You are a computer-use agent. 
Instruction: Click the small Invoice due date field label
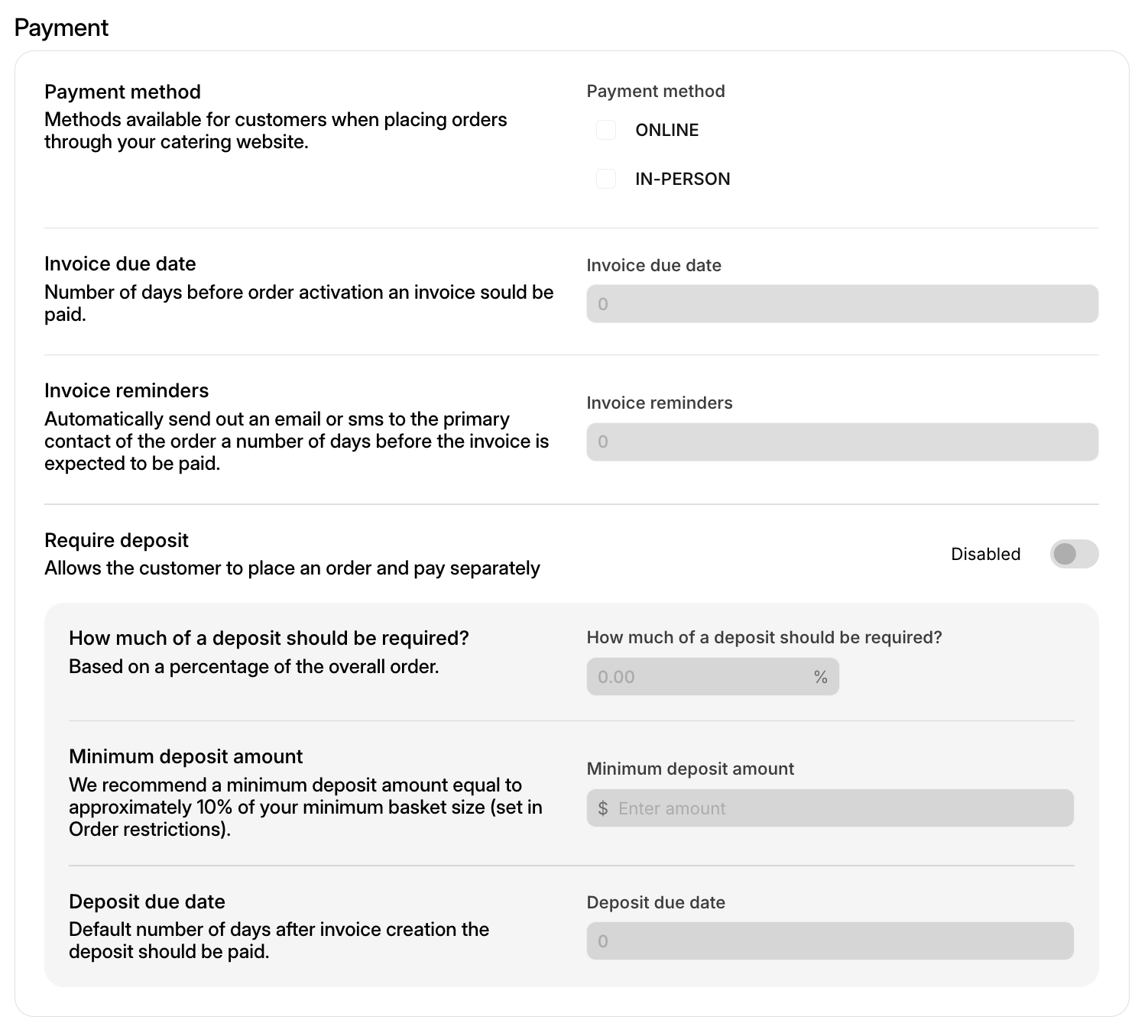pos(653,265)
